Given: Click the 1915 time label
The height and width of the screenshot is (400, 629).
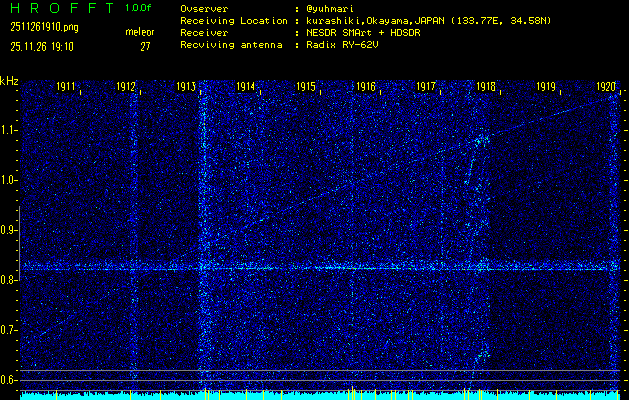Looking at the screenshot, I should coord(307,88).
